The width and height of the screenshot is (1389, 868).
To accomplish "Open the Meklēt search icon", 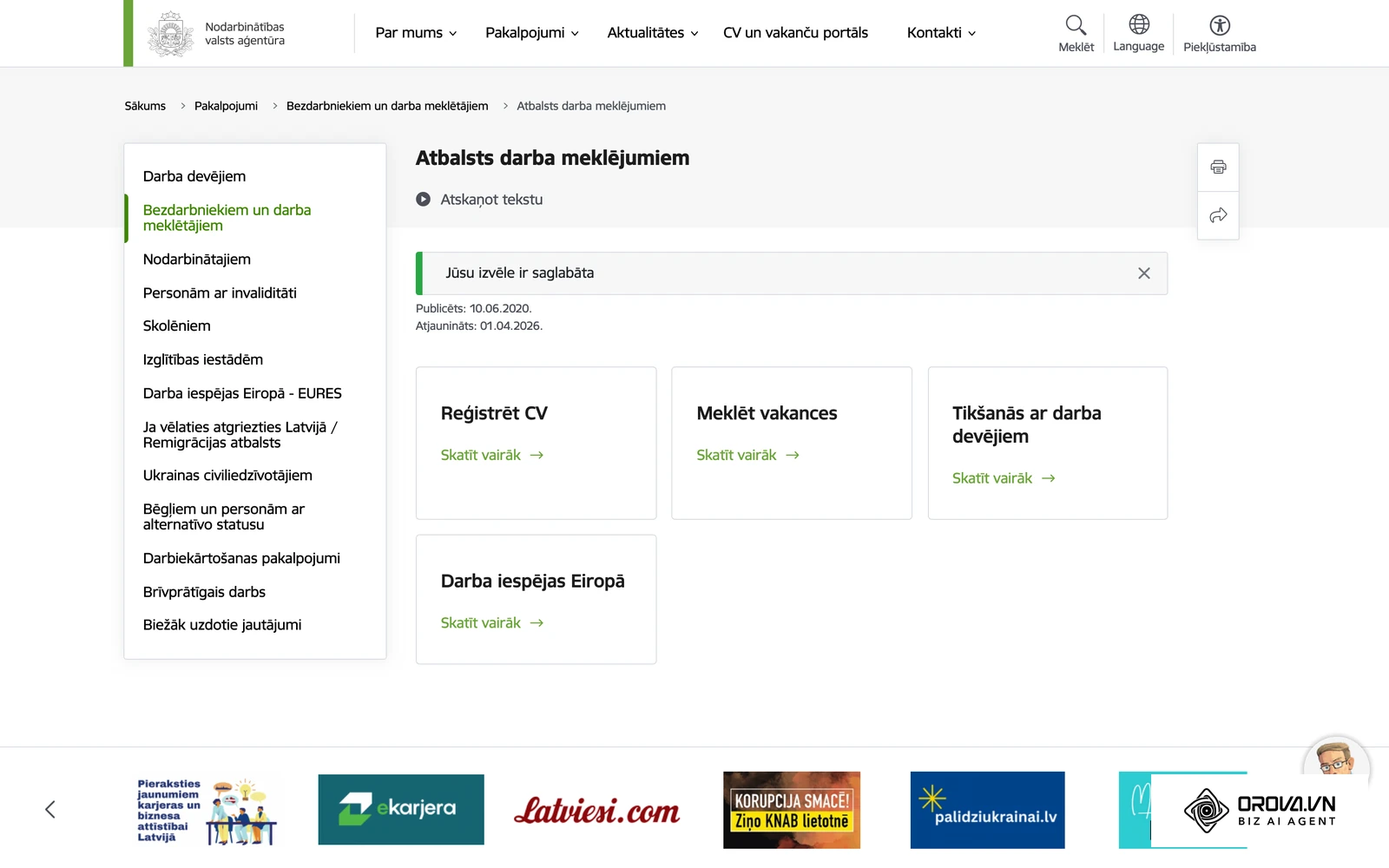I will pyautogui.click(x=1076, y=33).
